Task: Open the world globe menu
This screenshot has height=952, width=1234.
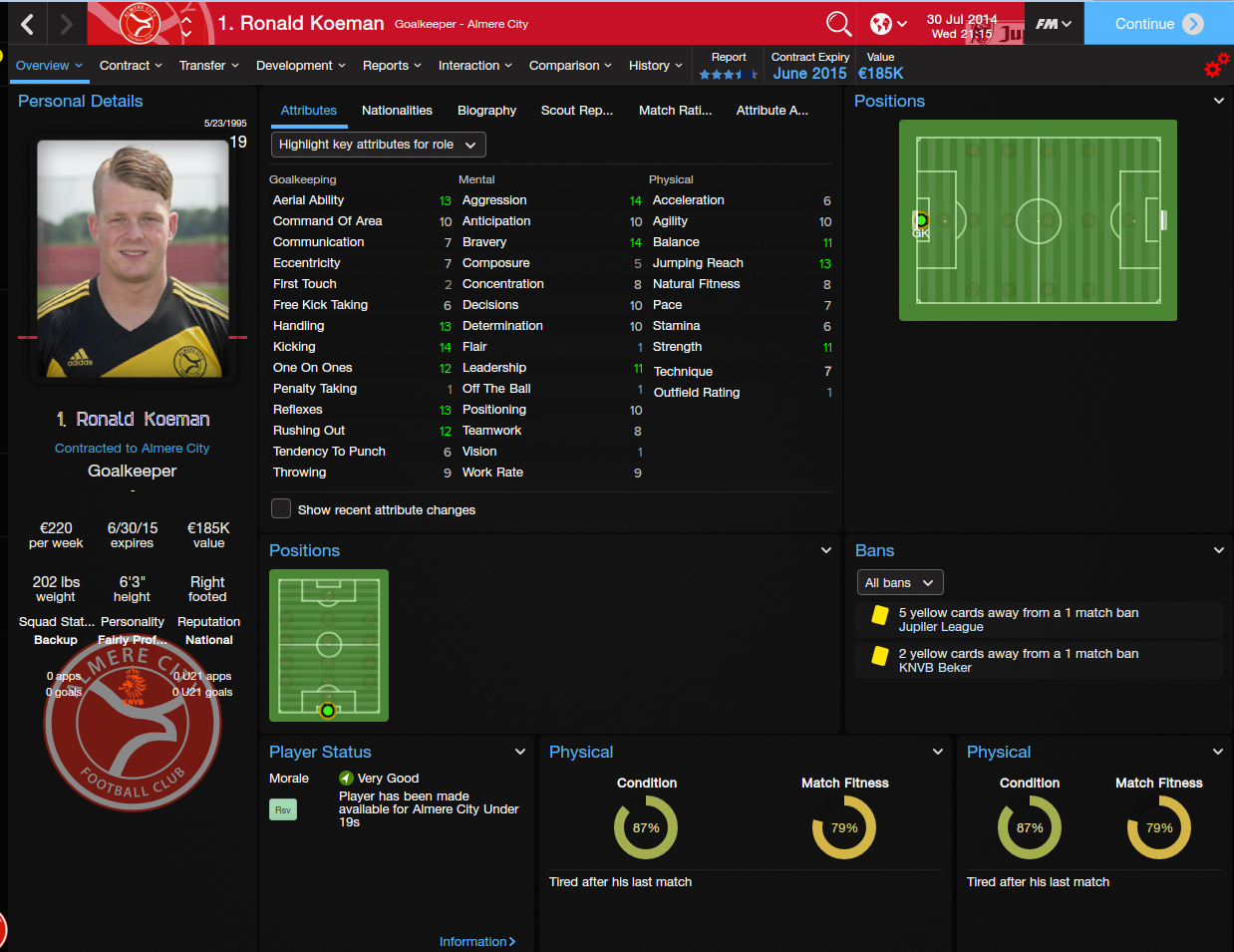Action: (888, 23)
